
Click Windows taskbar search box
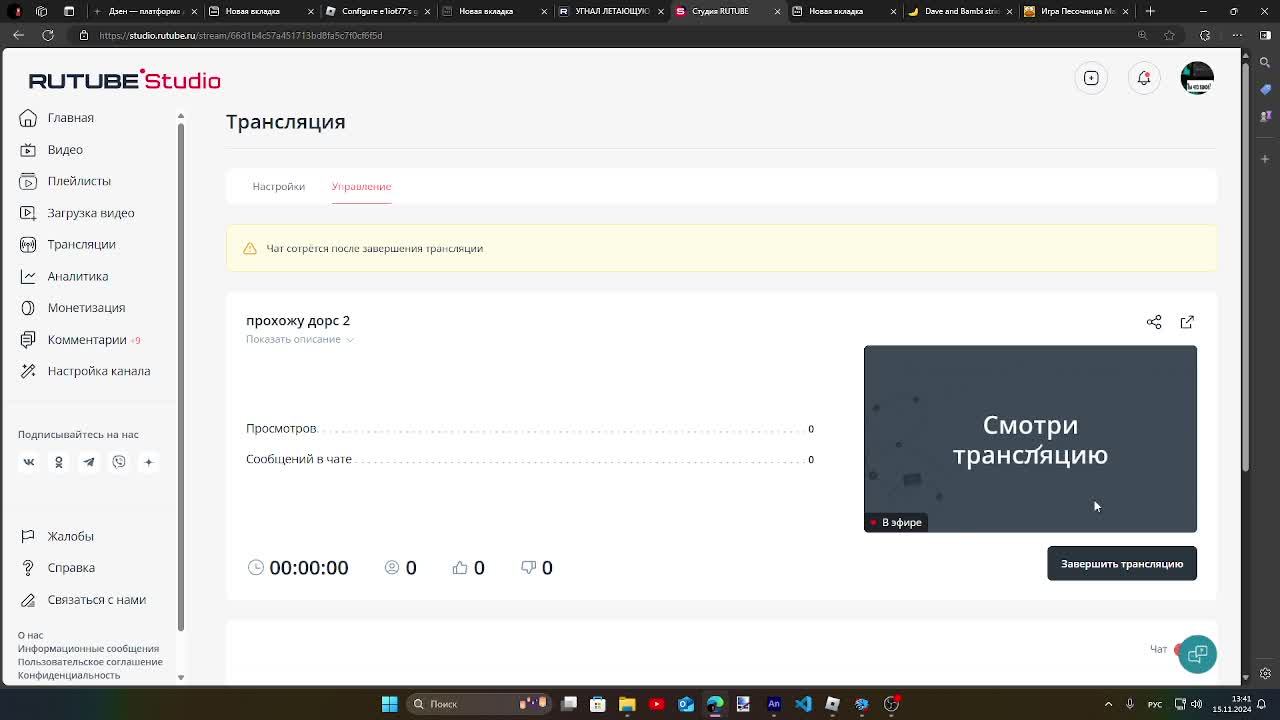[480, 704]
